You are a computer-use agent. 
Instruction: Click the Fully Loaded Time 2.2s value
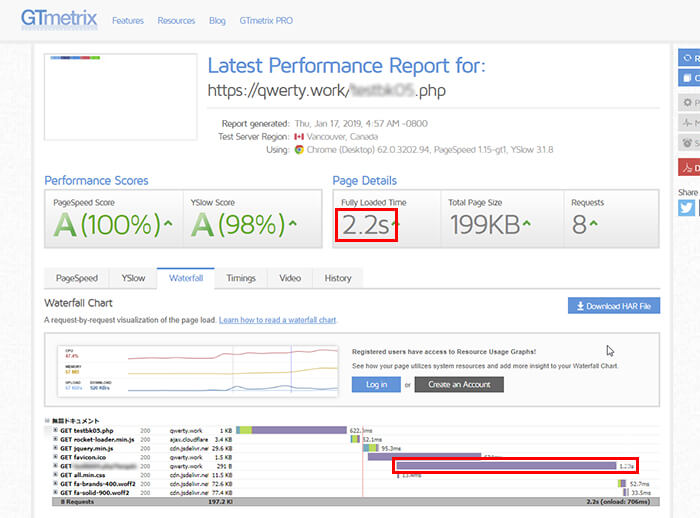366,225
